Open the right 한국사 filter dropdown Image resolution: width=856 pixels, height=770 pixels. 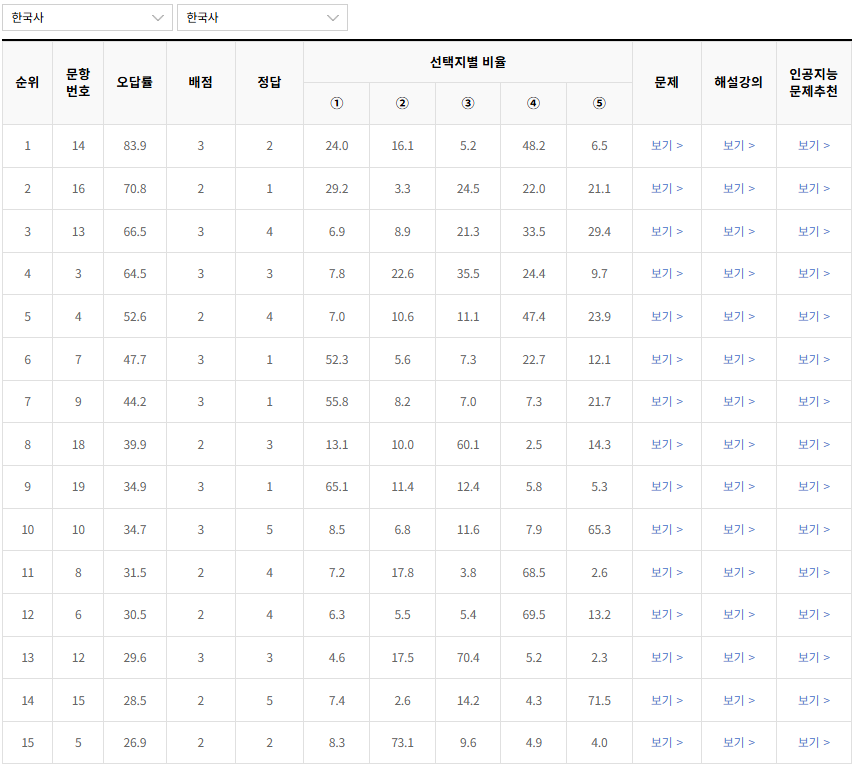[262, 17]
